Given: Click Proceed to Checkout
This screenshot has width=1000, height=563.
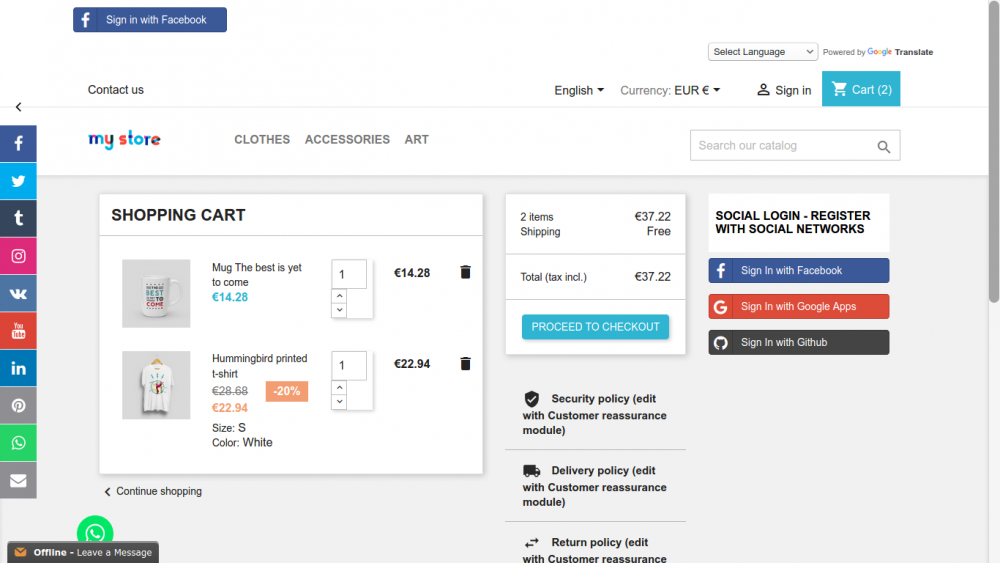Looking at the screenshot, I should (595, 327).
